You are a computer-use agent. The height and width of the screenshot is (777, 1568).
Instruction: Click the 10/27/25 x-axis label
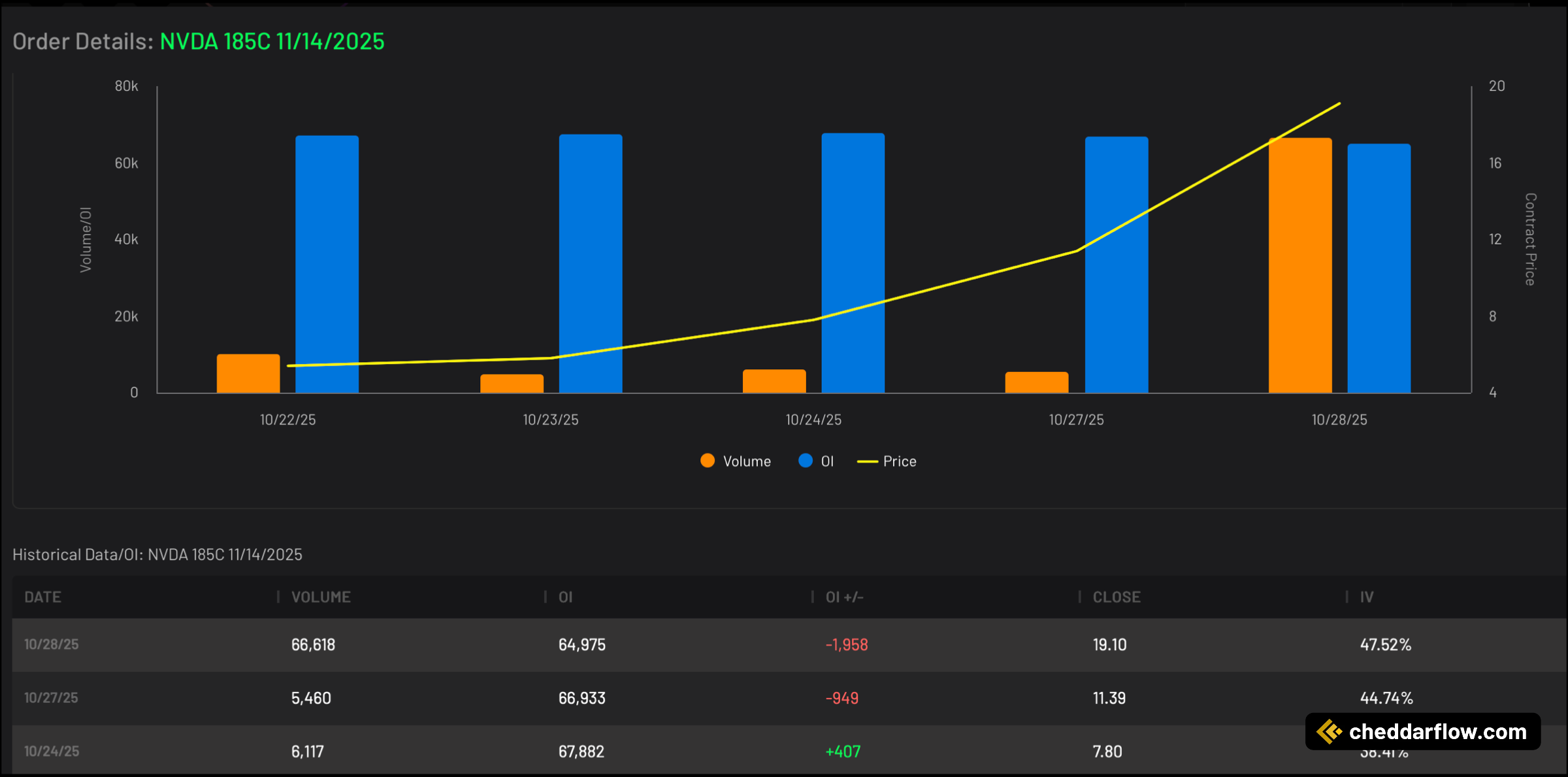click(x=1077, y=420)
